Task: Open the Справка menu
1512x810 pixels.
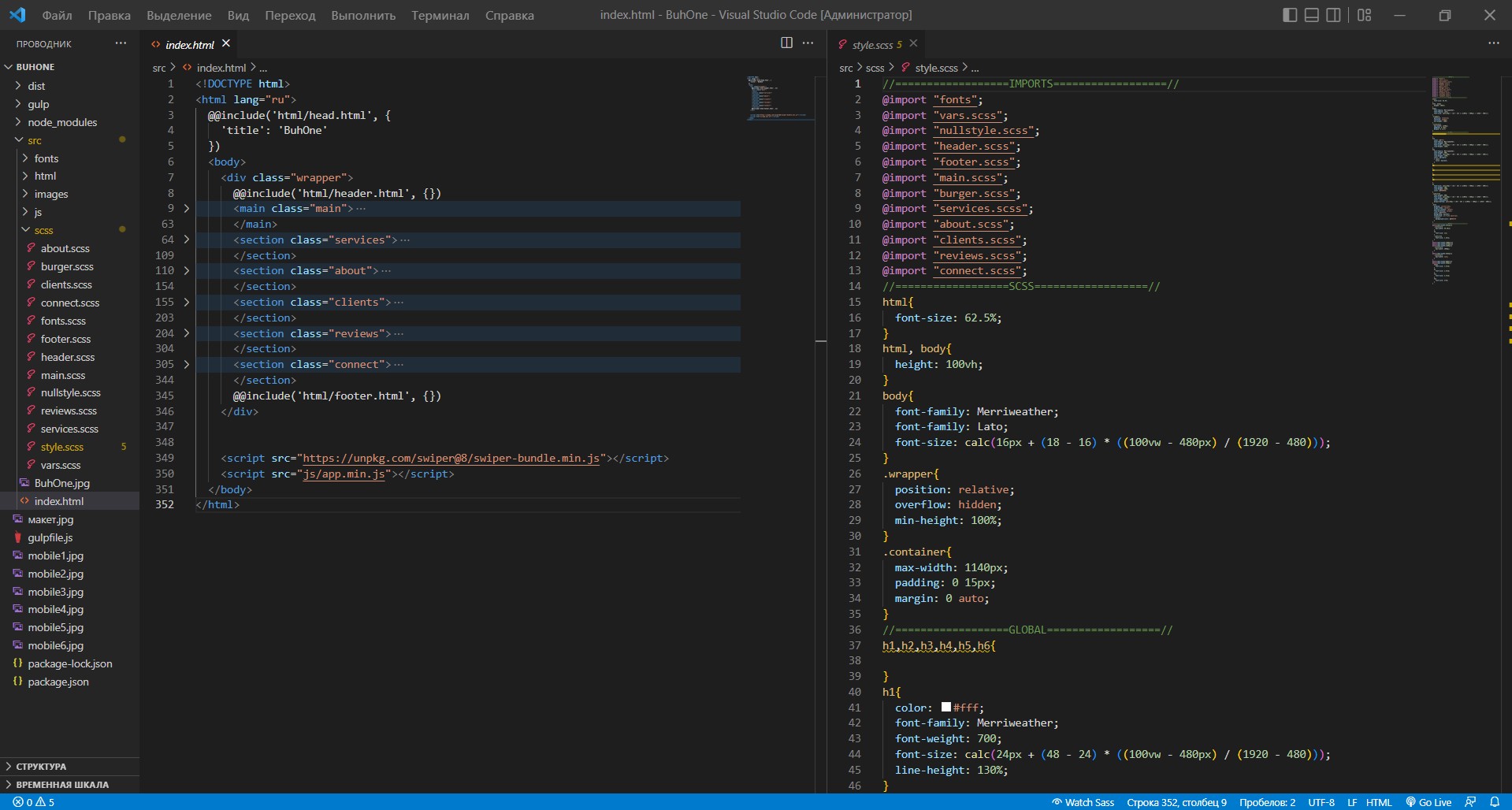Action: tap(510, 15)
